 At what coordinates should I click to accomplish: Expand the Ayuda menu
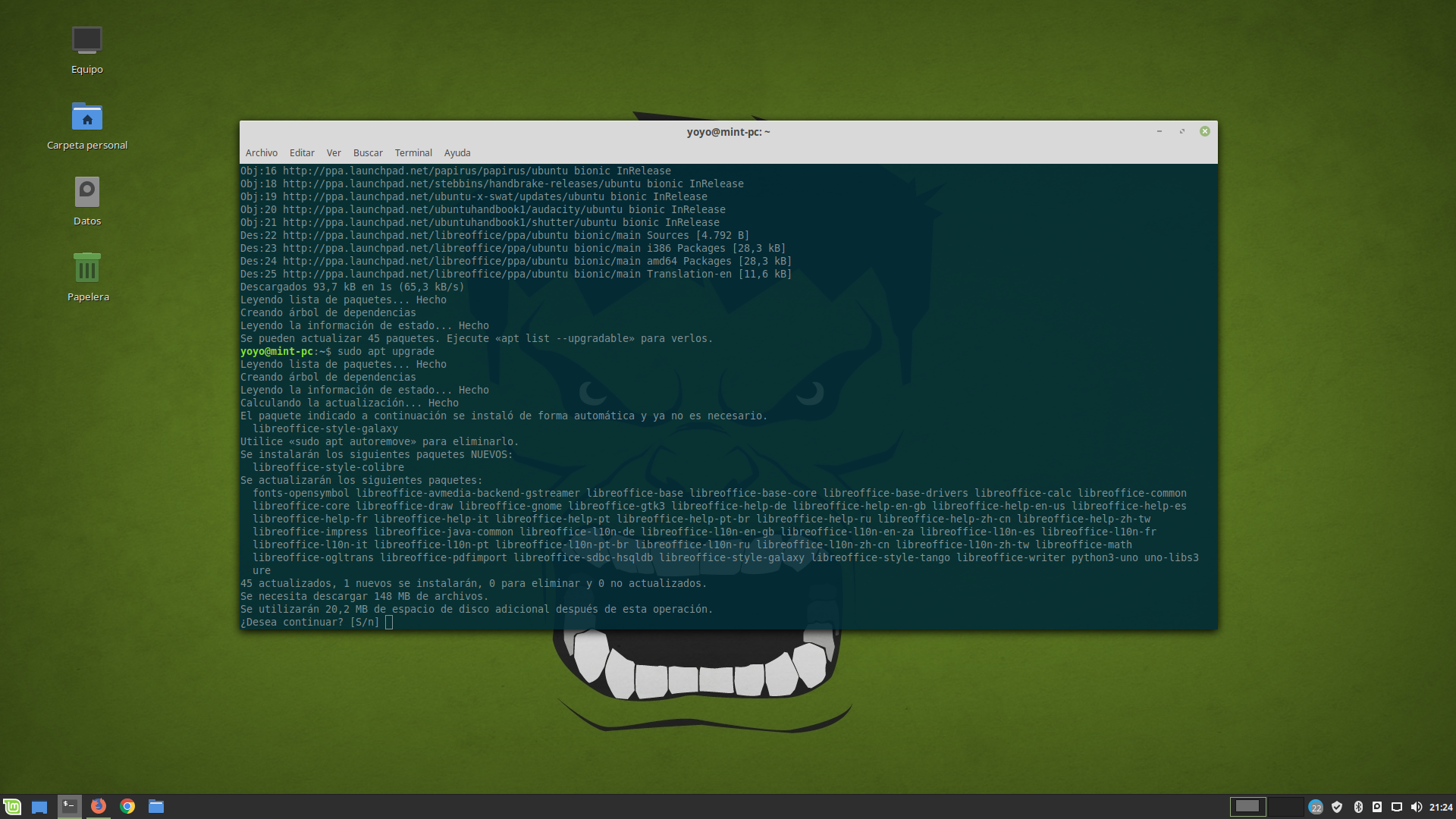(457, 152)
